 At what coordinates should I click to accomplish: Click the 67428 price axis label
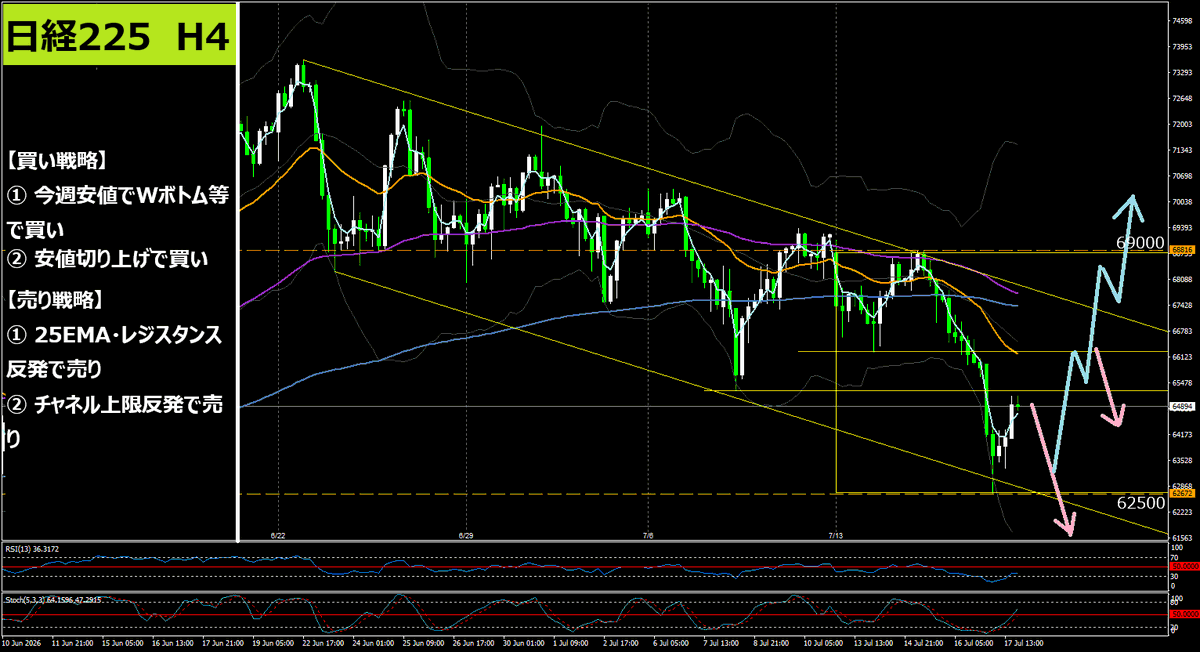coord(1181,306)
